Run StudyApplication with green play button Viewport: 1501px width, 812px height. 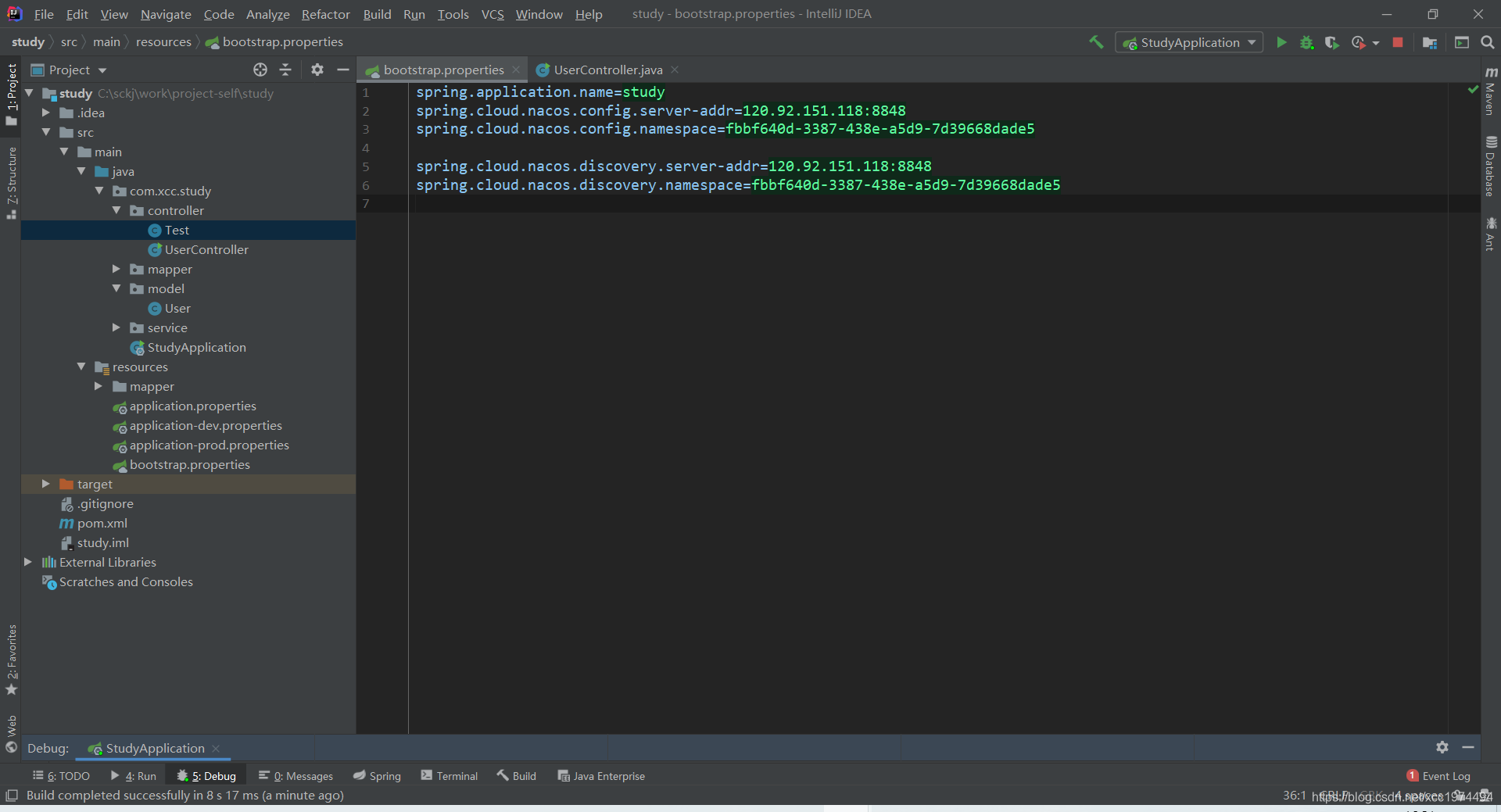1281,42
